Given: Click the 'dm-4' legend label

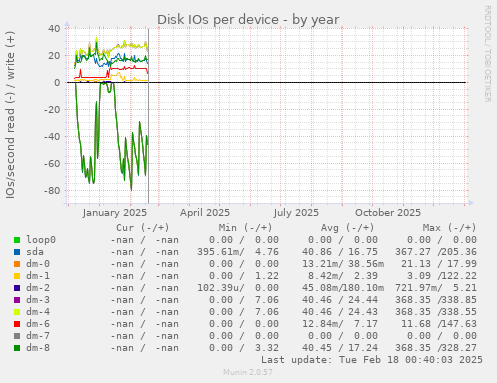Looking at the screenshot, I should [x=38, y=312].
